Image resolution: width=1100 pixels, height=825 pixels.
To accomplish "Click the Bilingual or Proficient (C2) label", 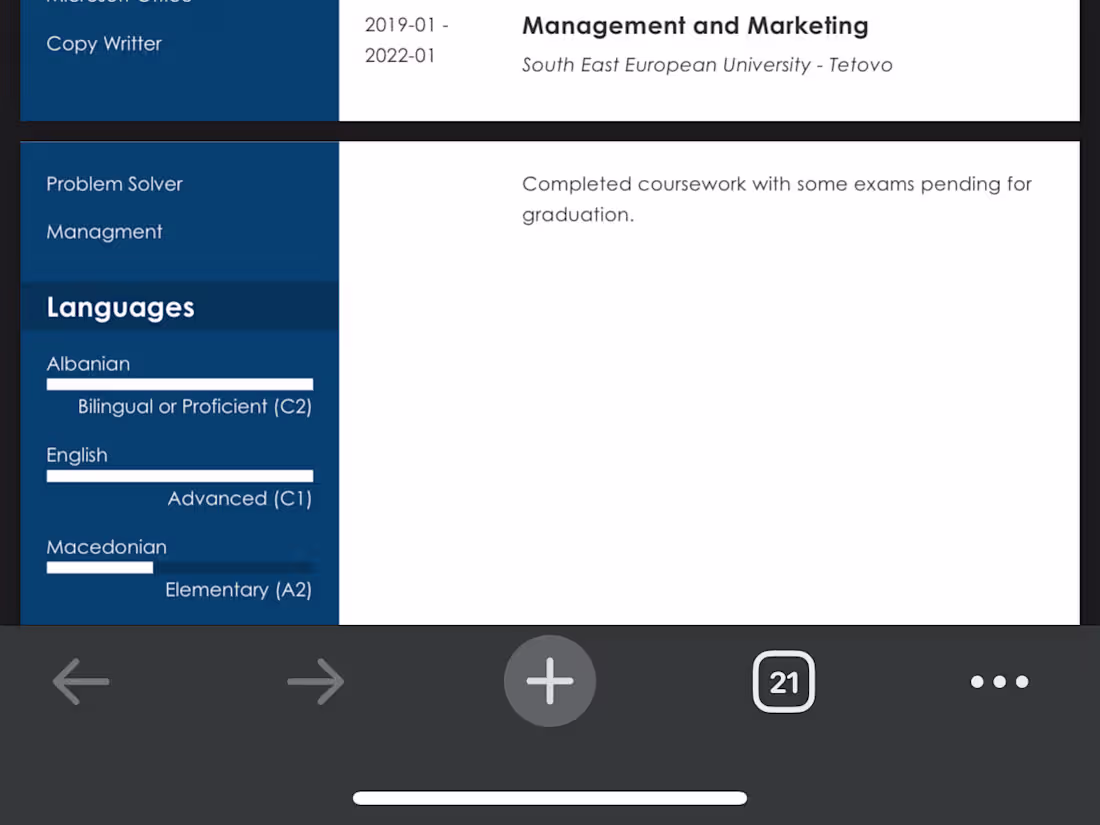I will (195, 406).
